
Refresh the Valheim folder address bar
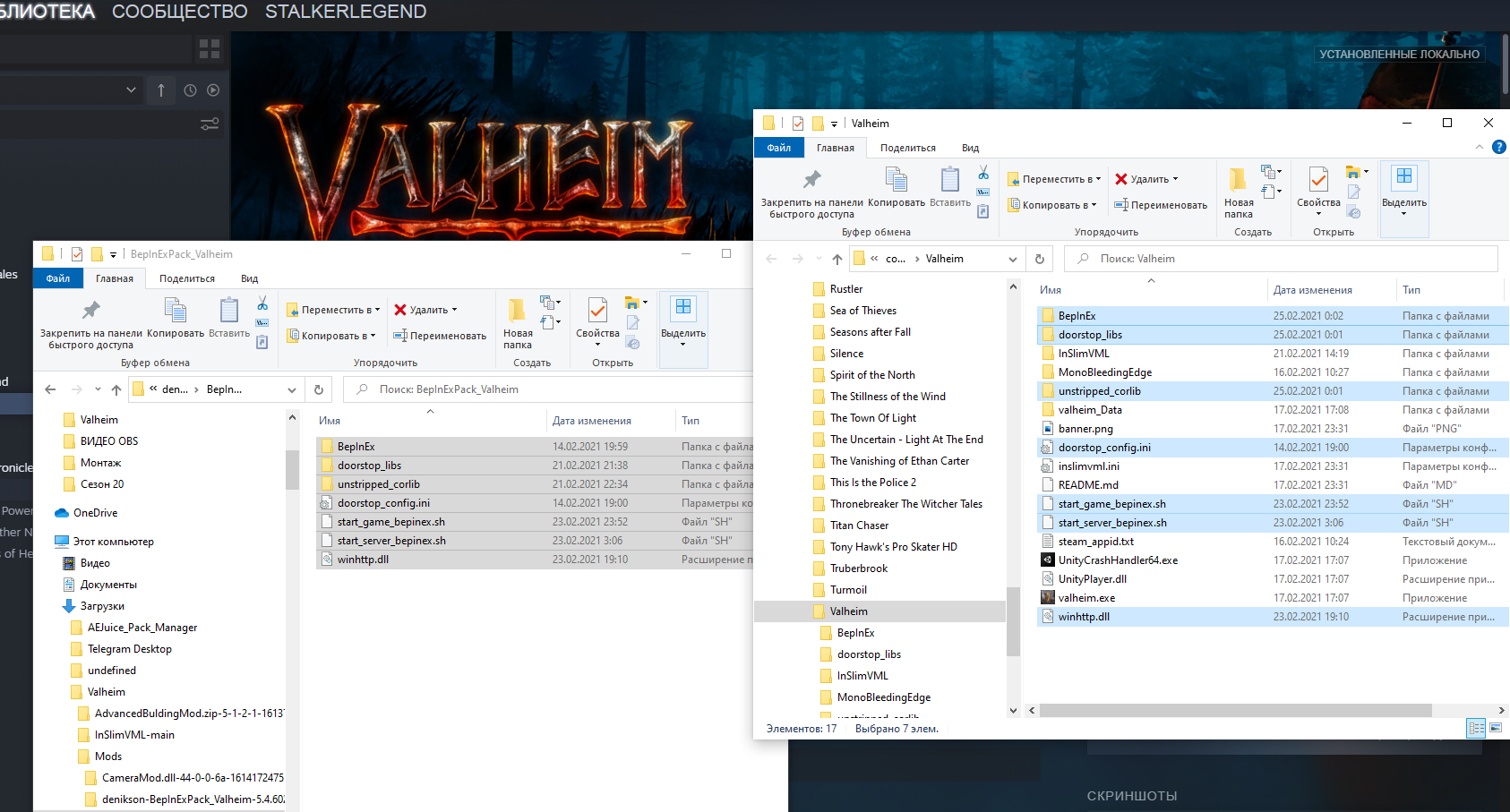point(1040,259)
